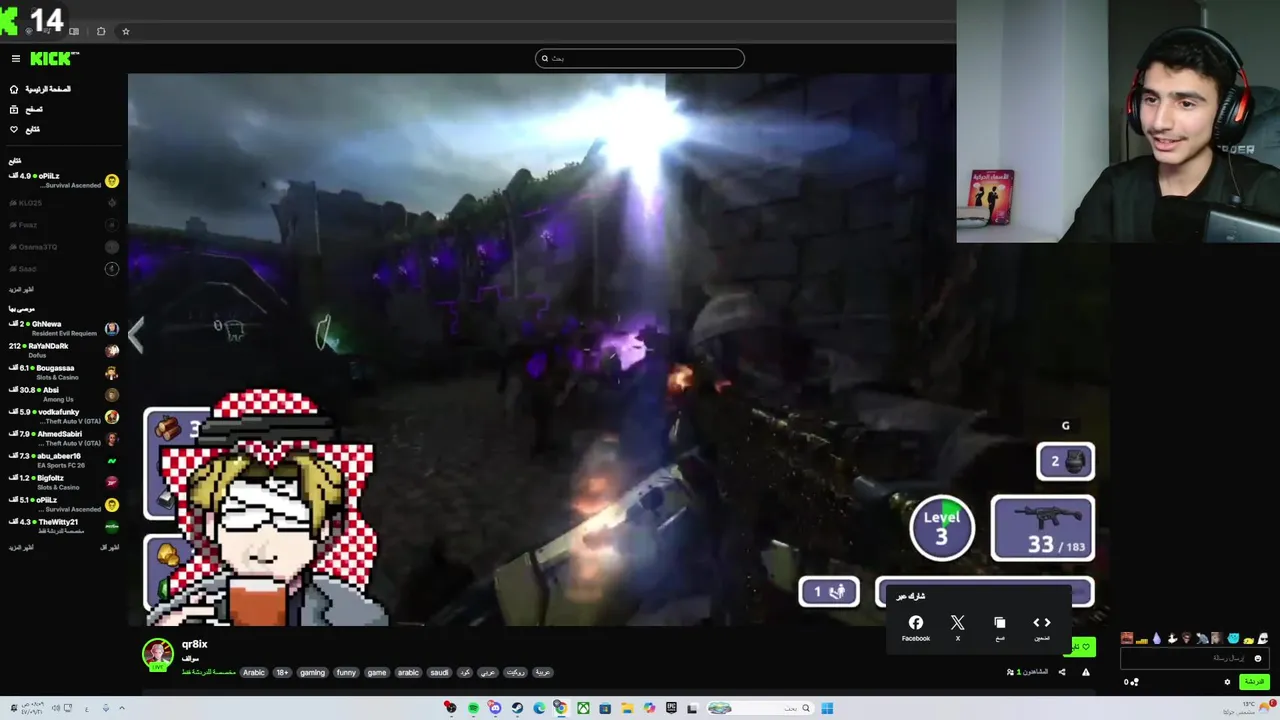Image resolution: width=1280 pixels, height=720 pixels.
Task: Open recommended channel RaYaNDaRk playing Dofus
Action: click(x=64, y=350)
